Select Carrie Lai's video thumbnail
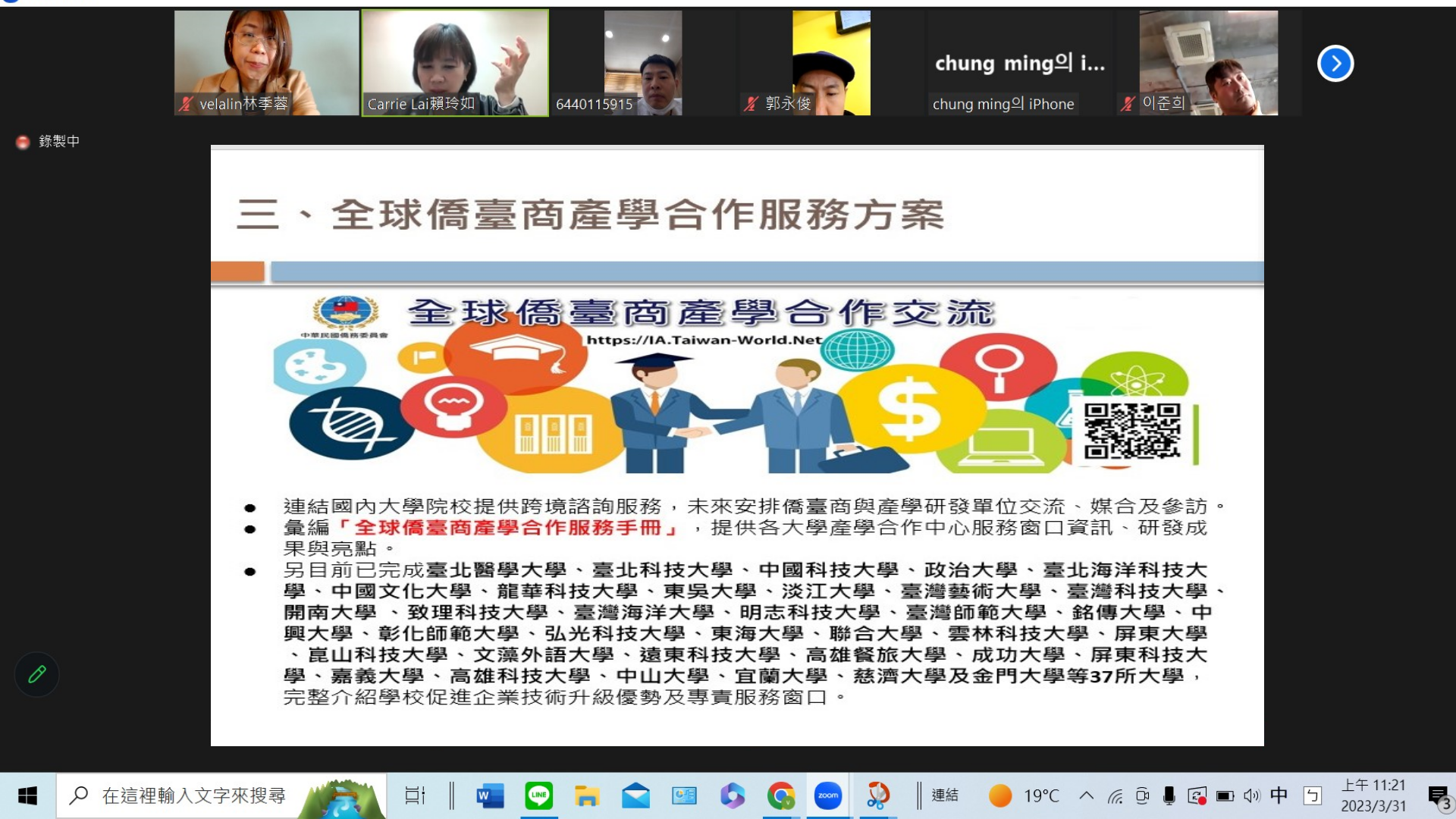This screenshot has width=1456, height=819. (x=455, y=63)
